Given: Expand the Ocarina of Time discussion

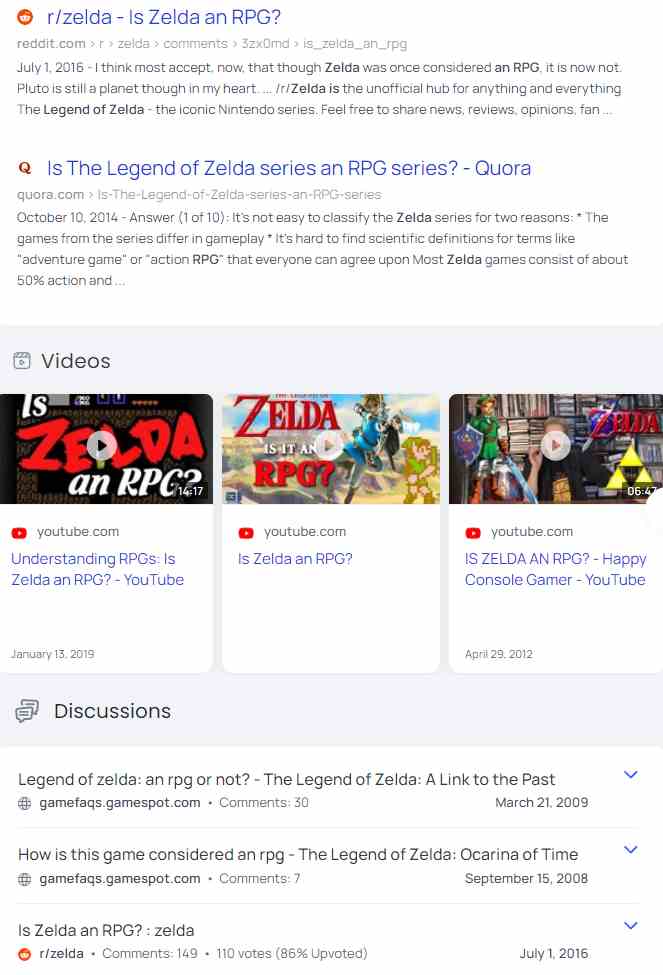Looking at the screenshot, I should pos(631,850).
